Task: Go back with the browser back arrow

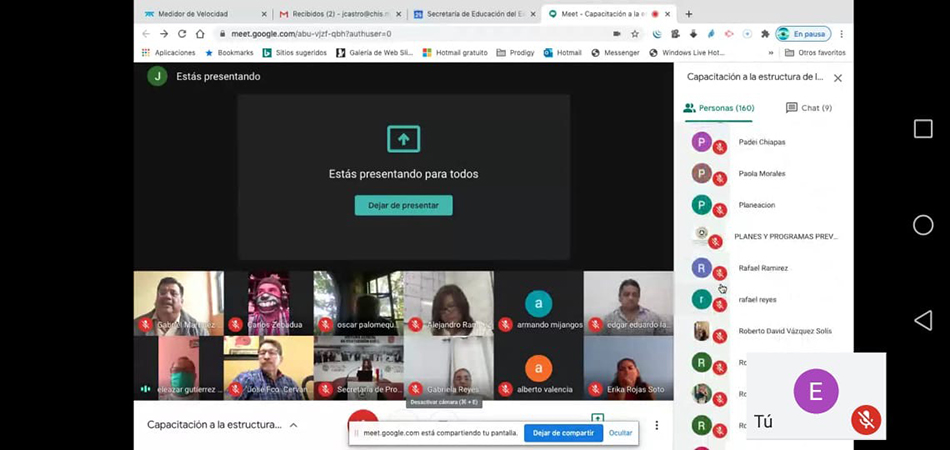Action: [x=146, y=34]
